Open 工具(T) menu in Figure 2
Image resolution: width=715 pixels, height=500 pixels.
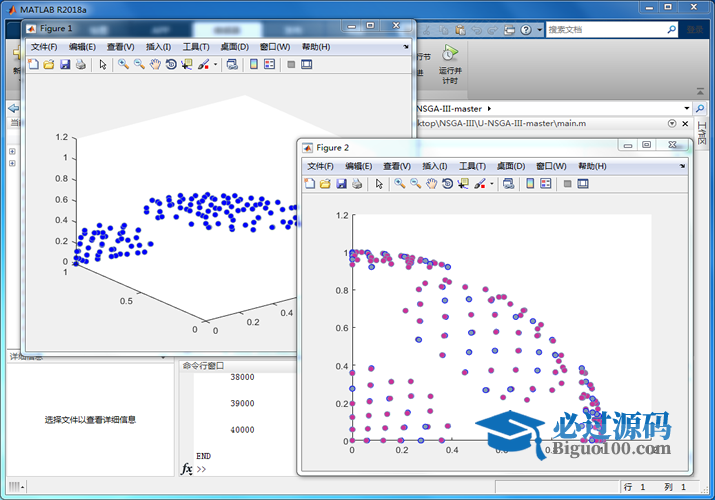(x=472, y=166)
